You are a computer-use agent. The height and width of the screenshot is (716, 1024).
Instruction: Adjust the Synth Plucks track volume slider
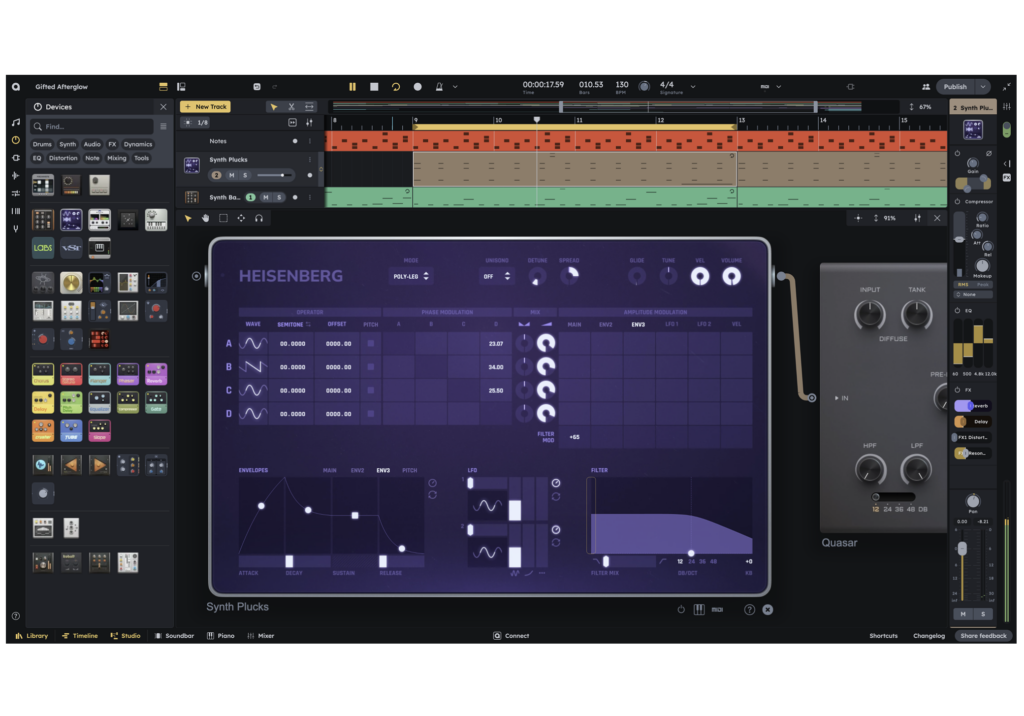tap(274, 175)
